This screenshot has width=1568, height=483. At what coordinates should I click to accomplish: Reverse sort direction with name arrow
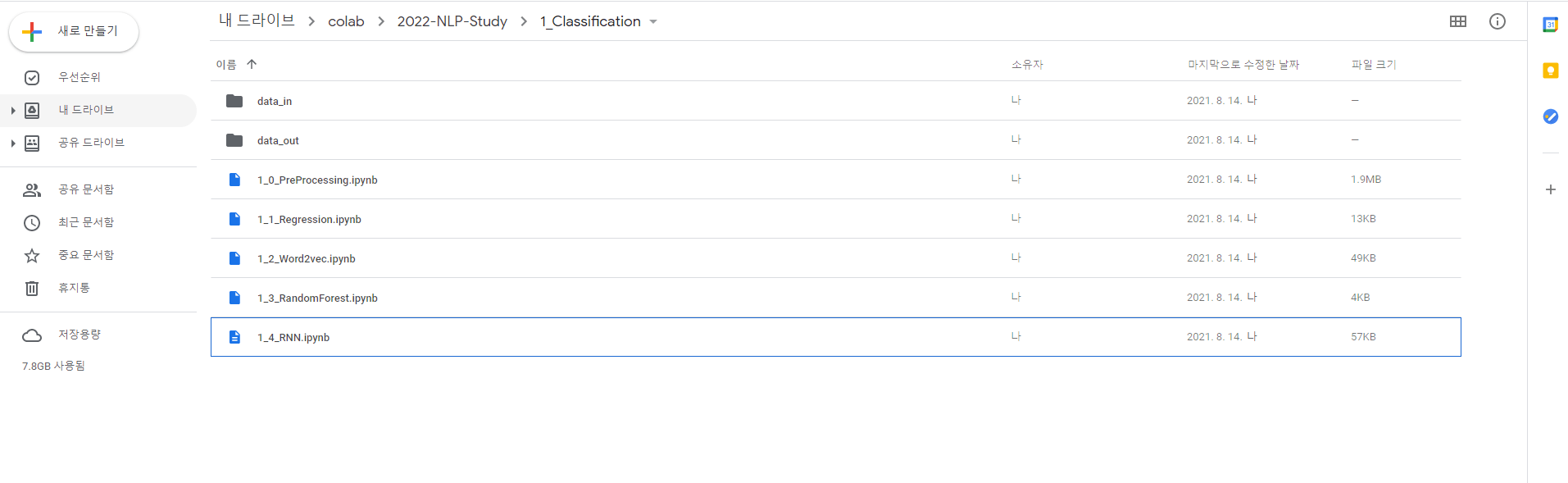pyautogui.click(x=252, y=64)
